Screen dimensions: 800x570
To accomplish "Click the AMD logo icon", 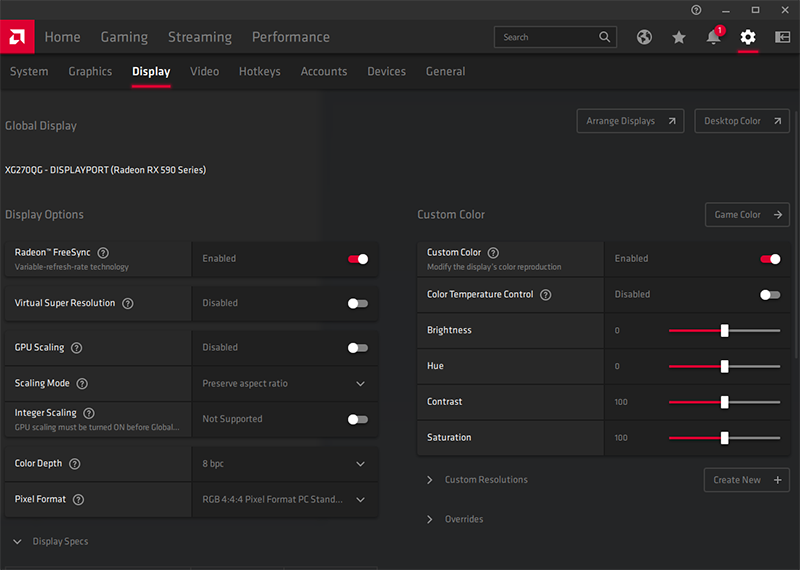I will pyautogui.click(x=17, y=37).
